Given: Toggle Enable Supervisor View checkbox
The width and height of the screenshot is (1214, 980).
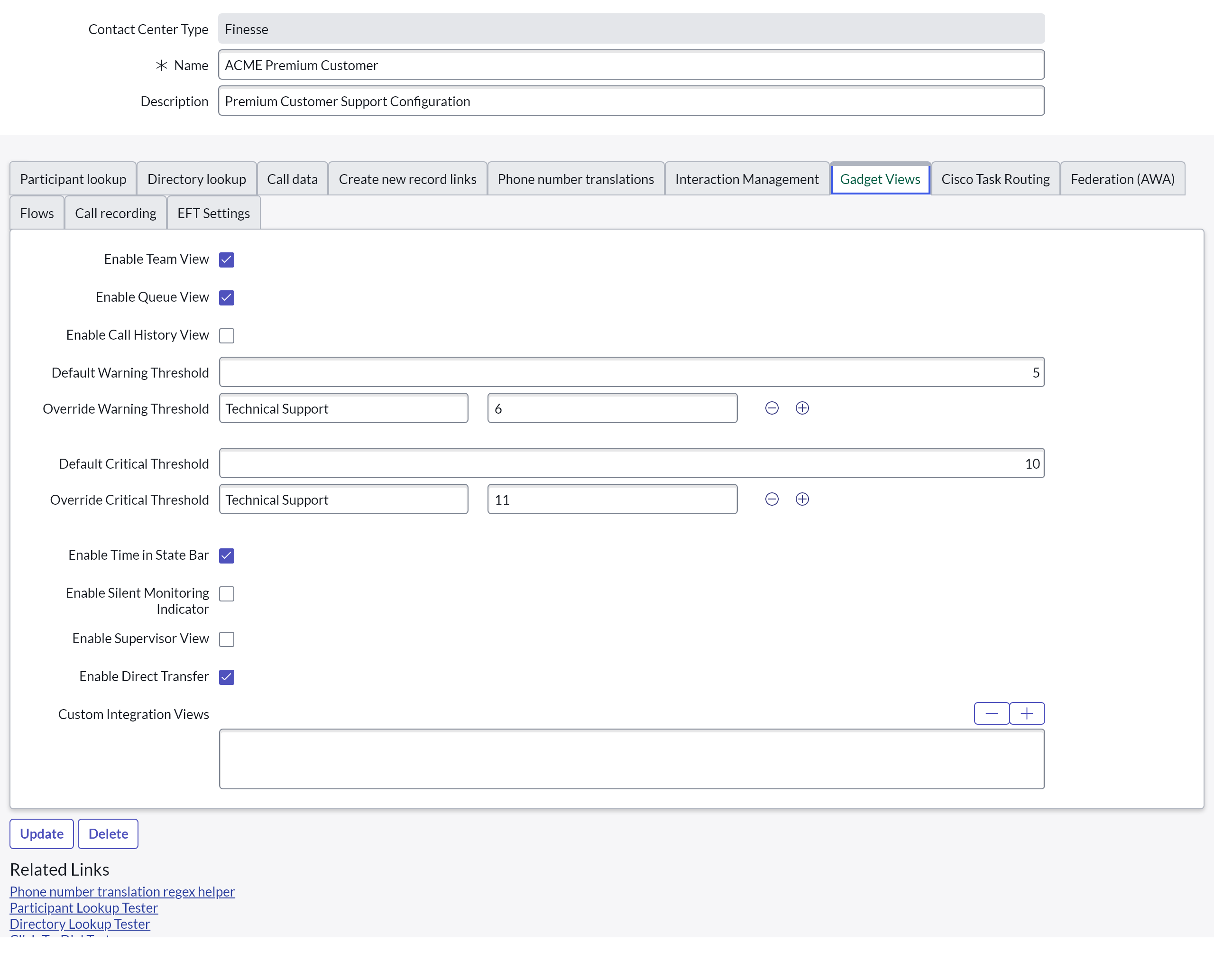Looking at the screenshot, I should 226,639.
